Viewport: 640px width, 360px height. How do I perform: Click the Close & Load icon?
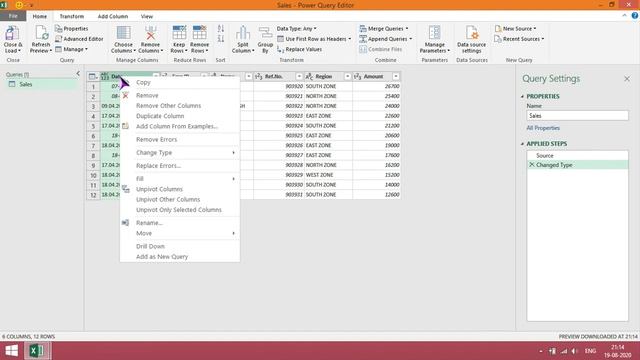(12, 33)
